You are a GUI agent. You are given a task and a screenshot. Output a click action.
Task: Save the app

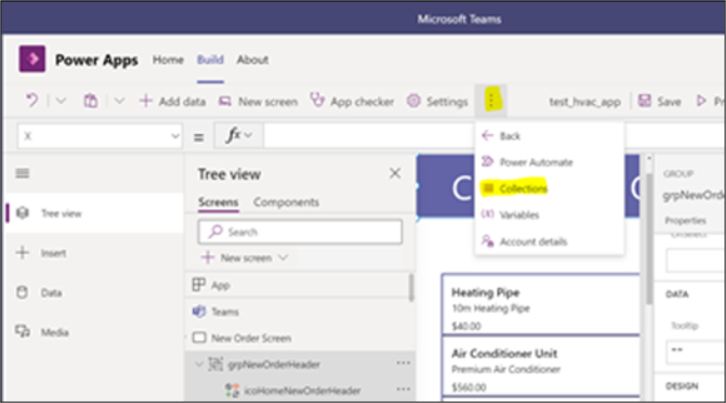[660, 101]
